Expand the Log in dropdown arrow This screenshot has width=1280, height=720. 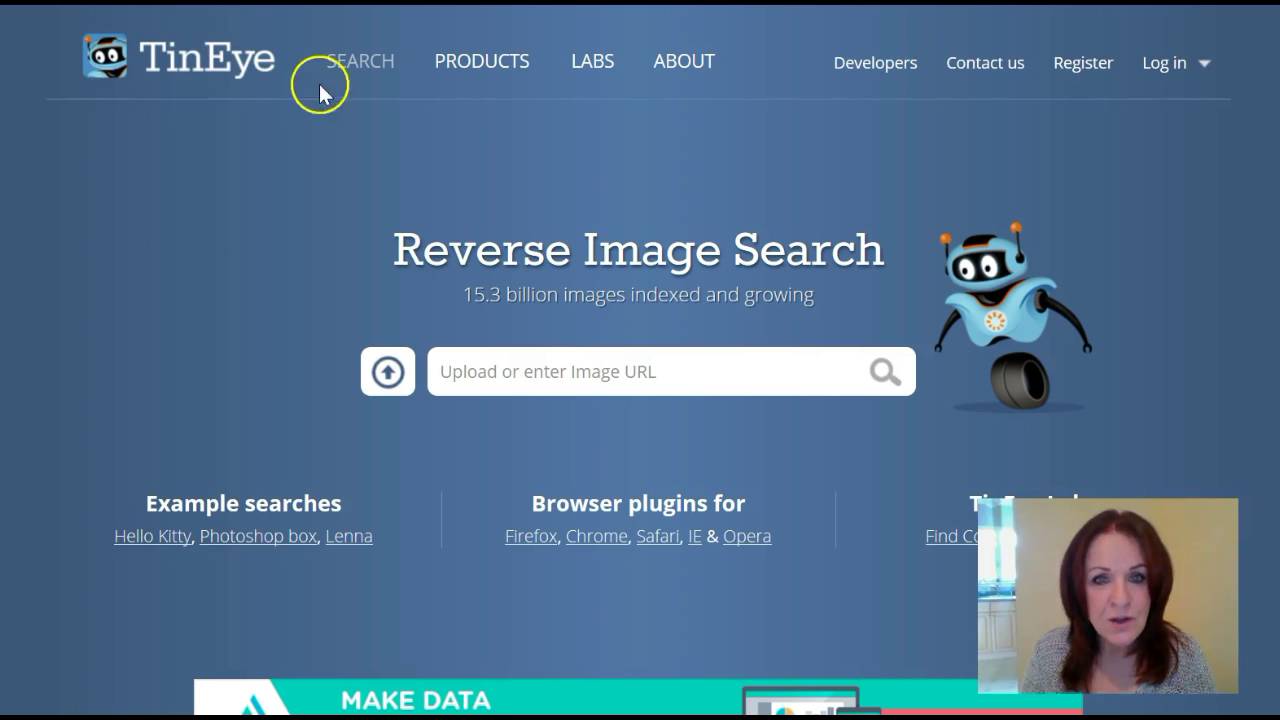coord(1204,63)
